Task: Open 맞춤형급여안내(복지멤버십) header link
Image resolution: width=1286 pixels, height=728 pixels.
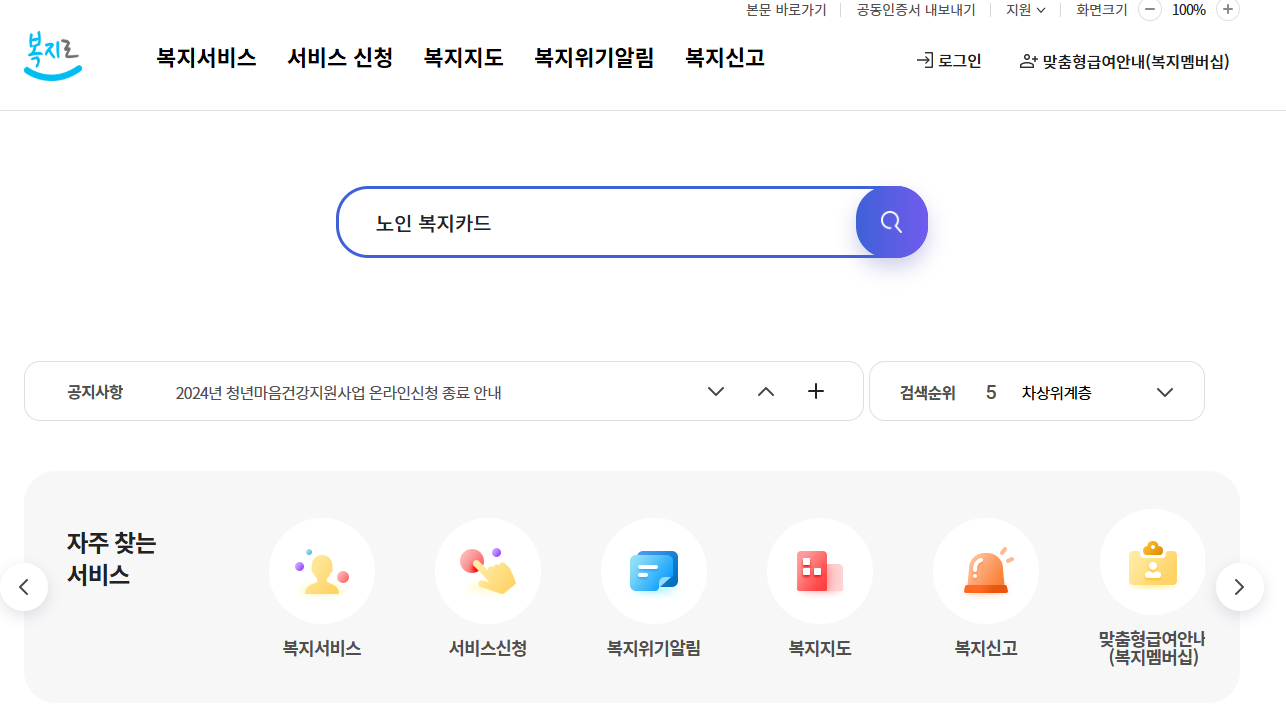Action: (1124, 62)
